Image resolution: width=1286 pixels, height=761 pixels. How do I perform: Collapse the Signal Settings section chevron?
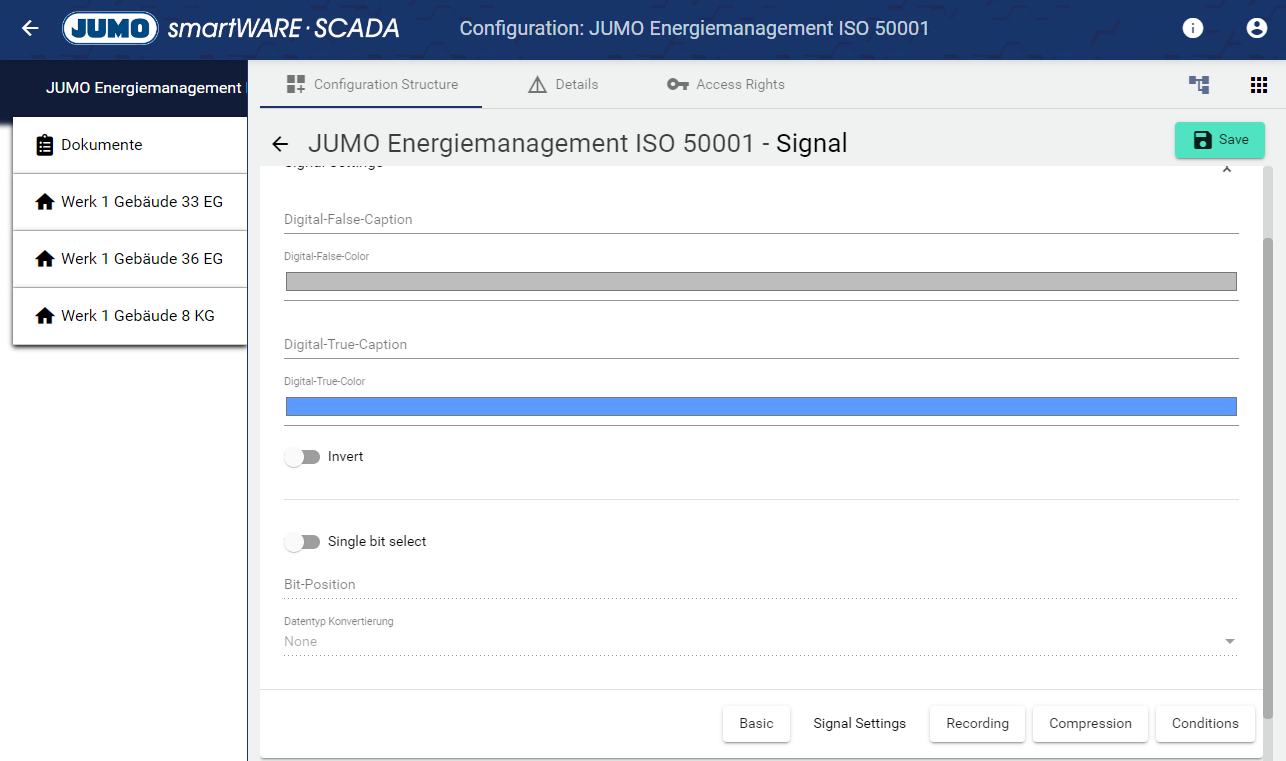(x=1227, y=170)
